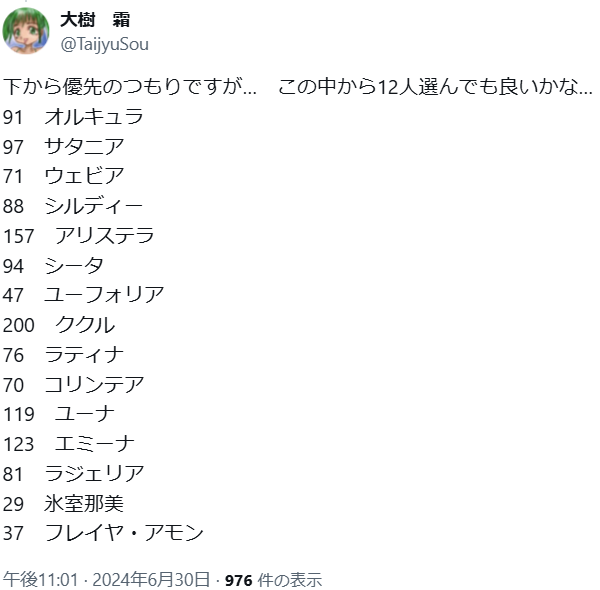The width and height of the screenshot is (600, 590).
Task: Click the first line starting 下から優先のつもり
Action: tap(298, 86)
